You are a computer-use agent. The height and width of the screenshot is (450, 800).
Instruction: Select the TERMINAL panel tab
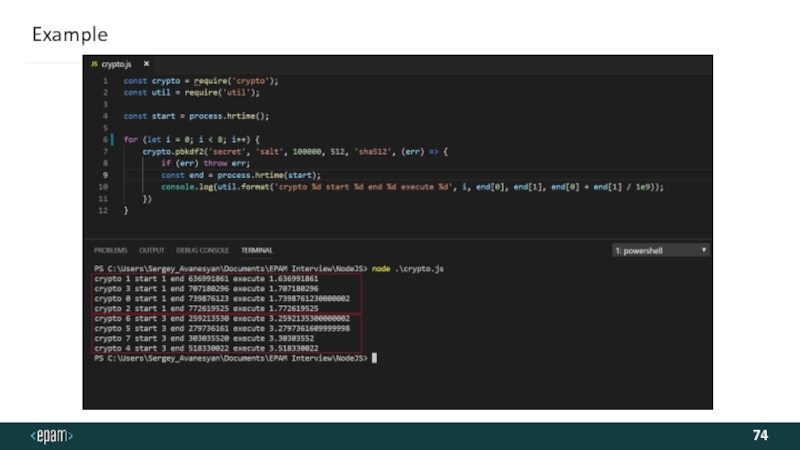[x=257, y=250]
